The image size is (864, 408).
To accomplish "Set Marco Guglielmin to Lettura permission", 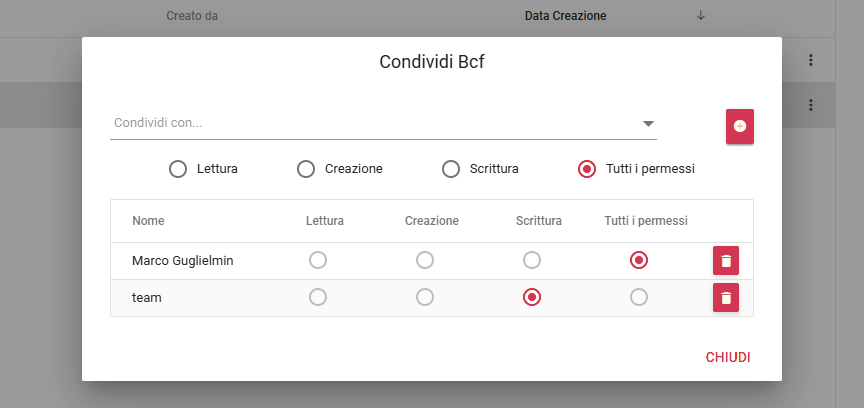I will pos(318,260).
